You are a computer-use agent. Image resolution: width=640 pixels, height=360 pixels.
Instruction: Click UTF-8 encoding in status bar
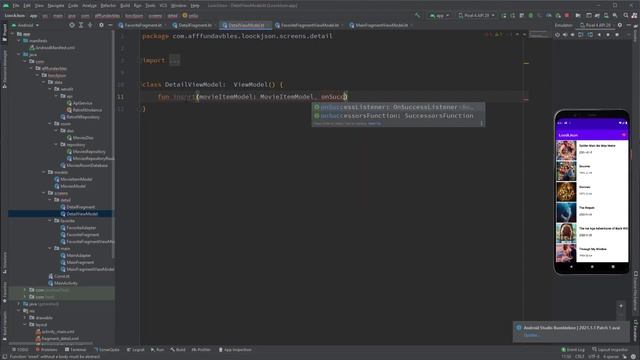click(594, 357)
